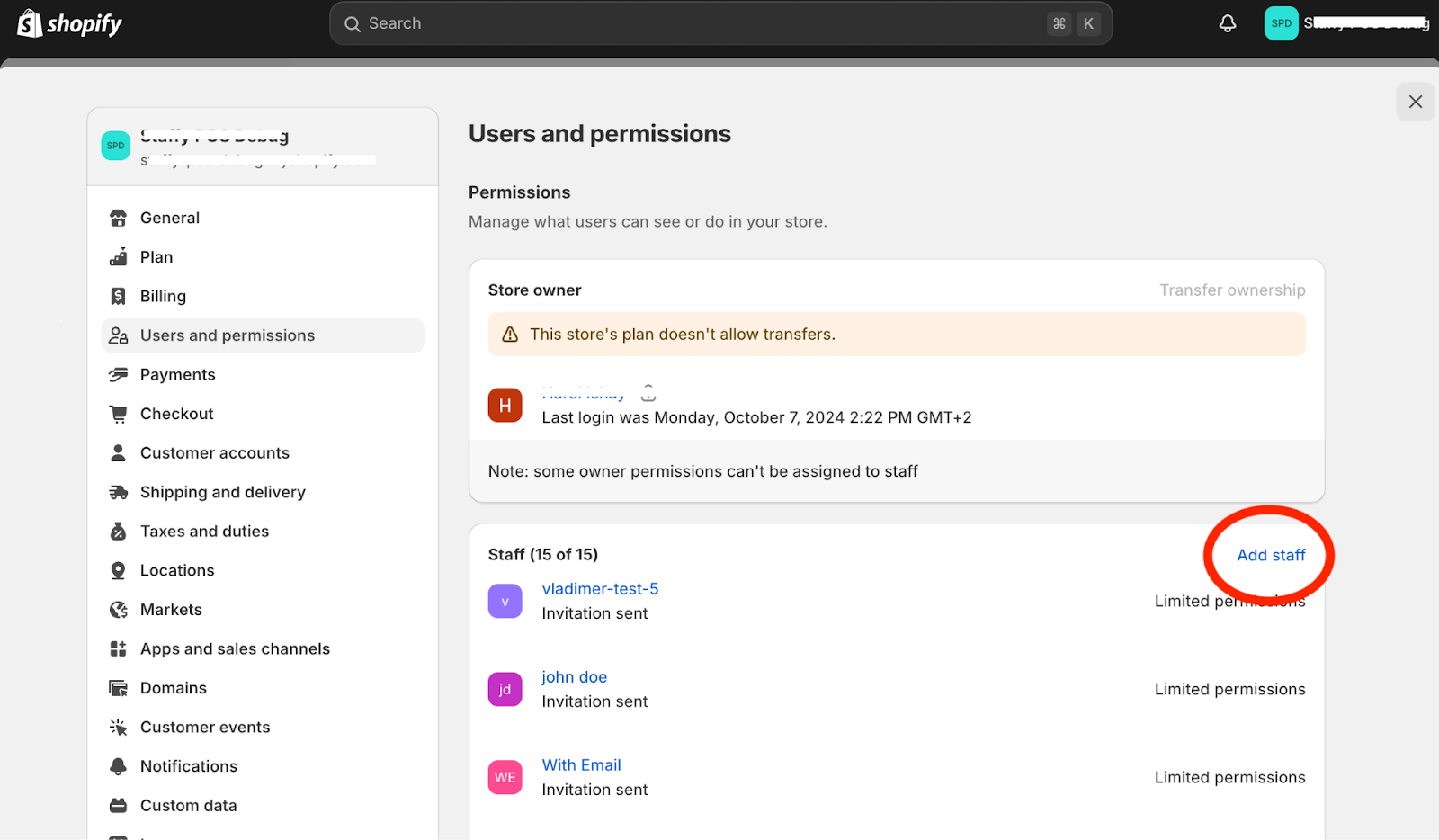Open Locations settings

263,570
